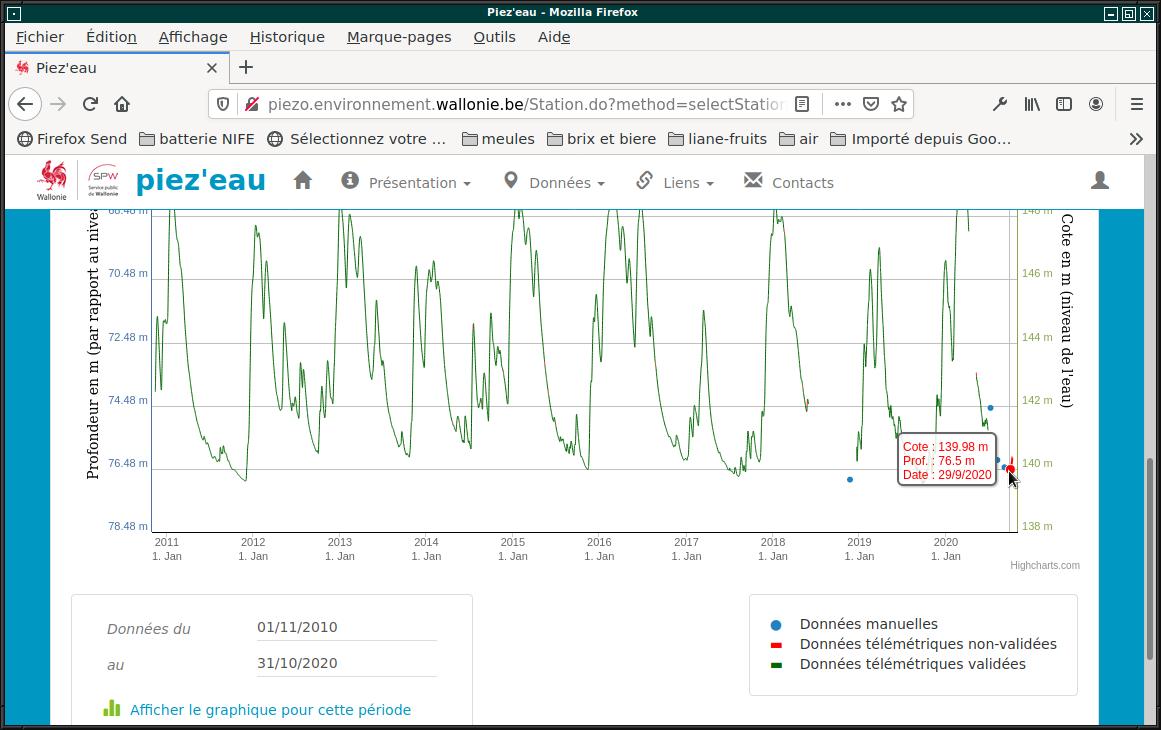The width and height of the screenshot is (1161, 730).
Task: Open page actions three-dot menu
Action: pos(843,104)
